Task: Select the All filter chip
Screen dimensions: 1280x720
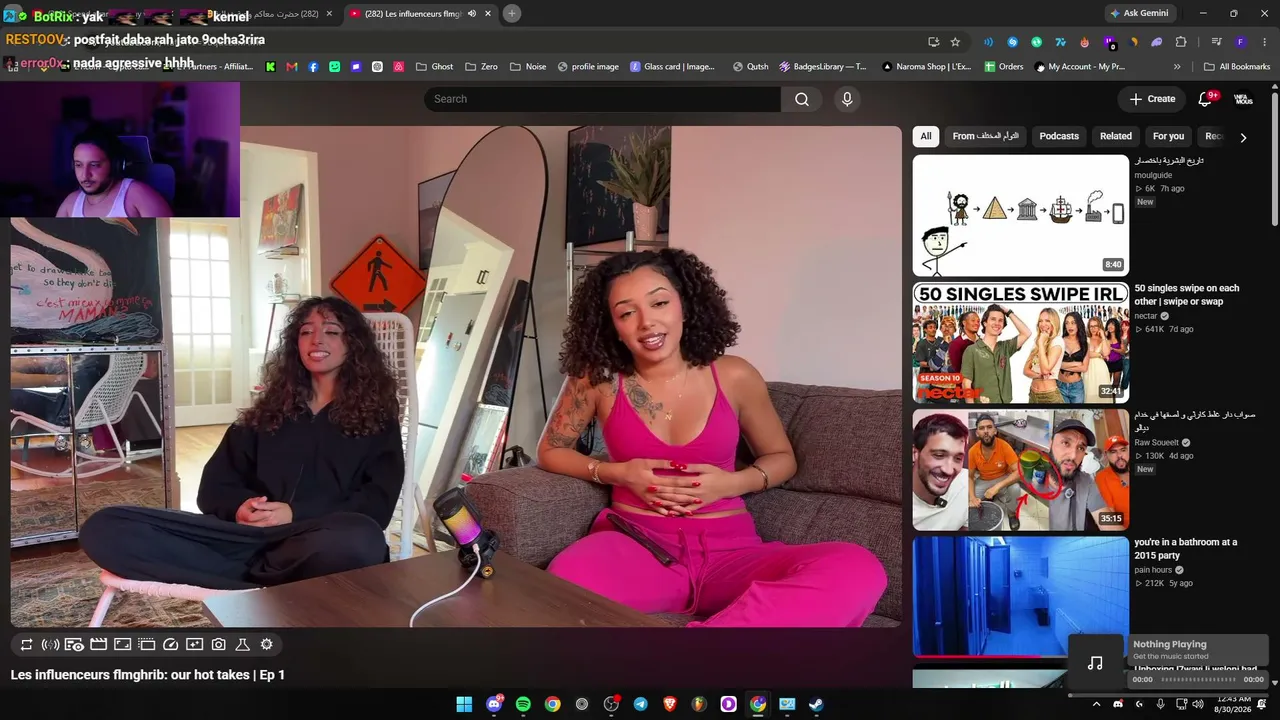Action: tap(926, 136)
